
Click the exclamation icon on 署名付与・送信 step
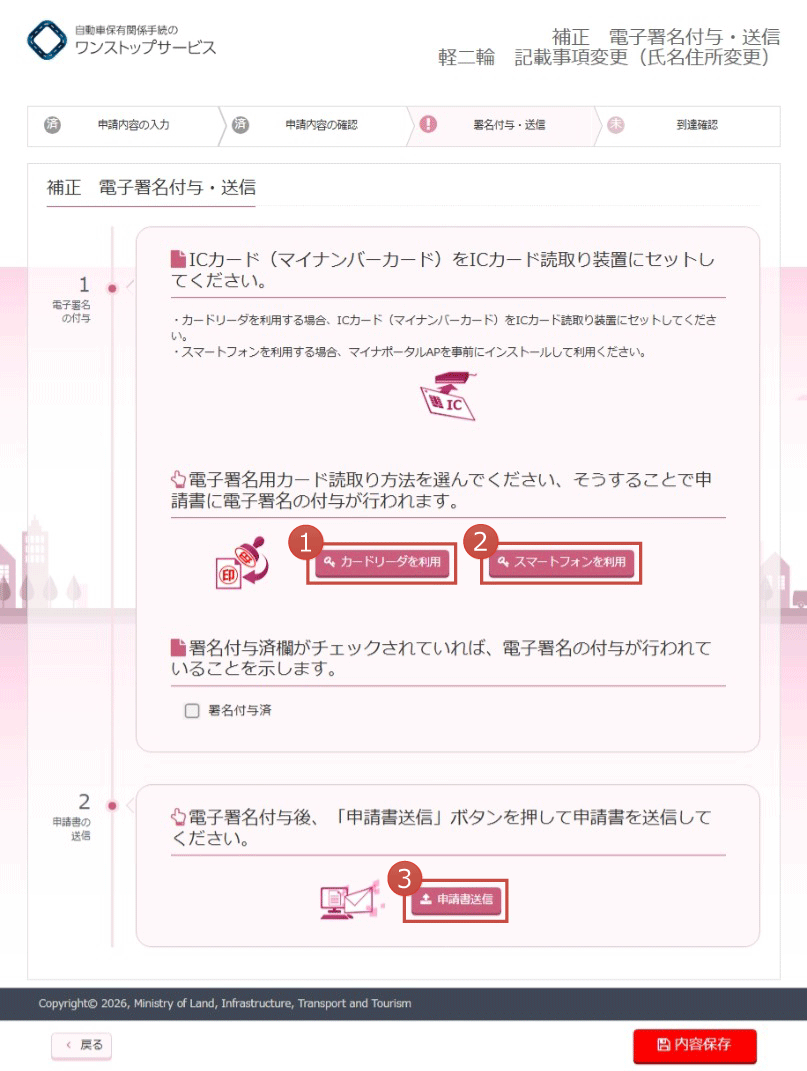pos(428,124)
